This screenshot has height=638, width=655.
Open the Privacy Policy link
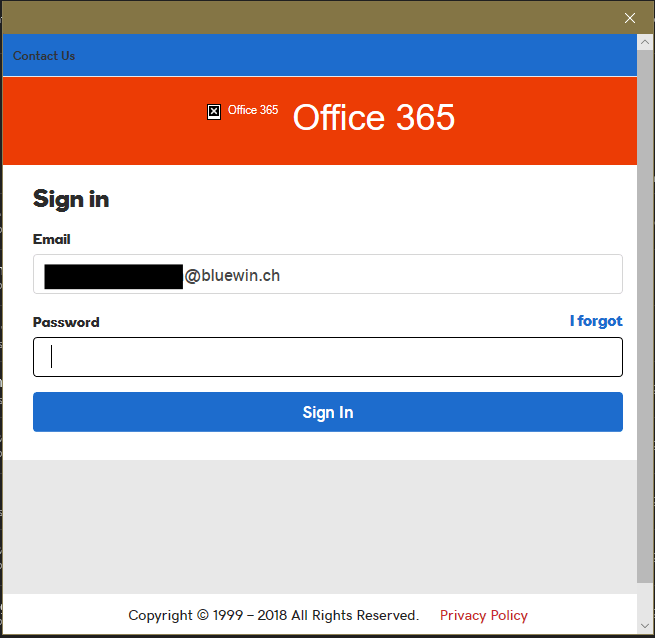click(x=484, y=615)
